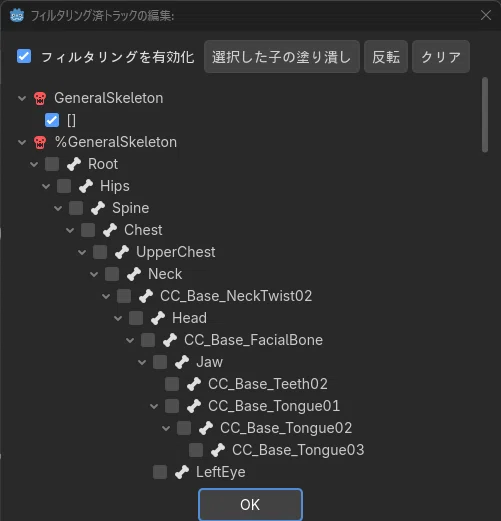The image size is (501, 521).
Task: Check the Spine bone checkbox
Action: 76,208
